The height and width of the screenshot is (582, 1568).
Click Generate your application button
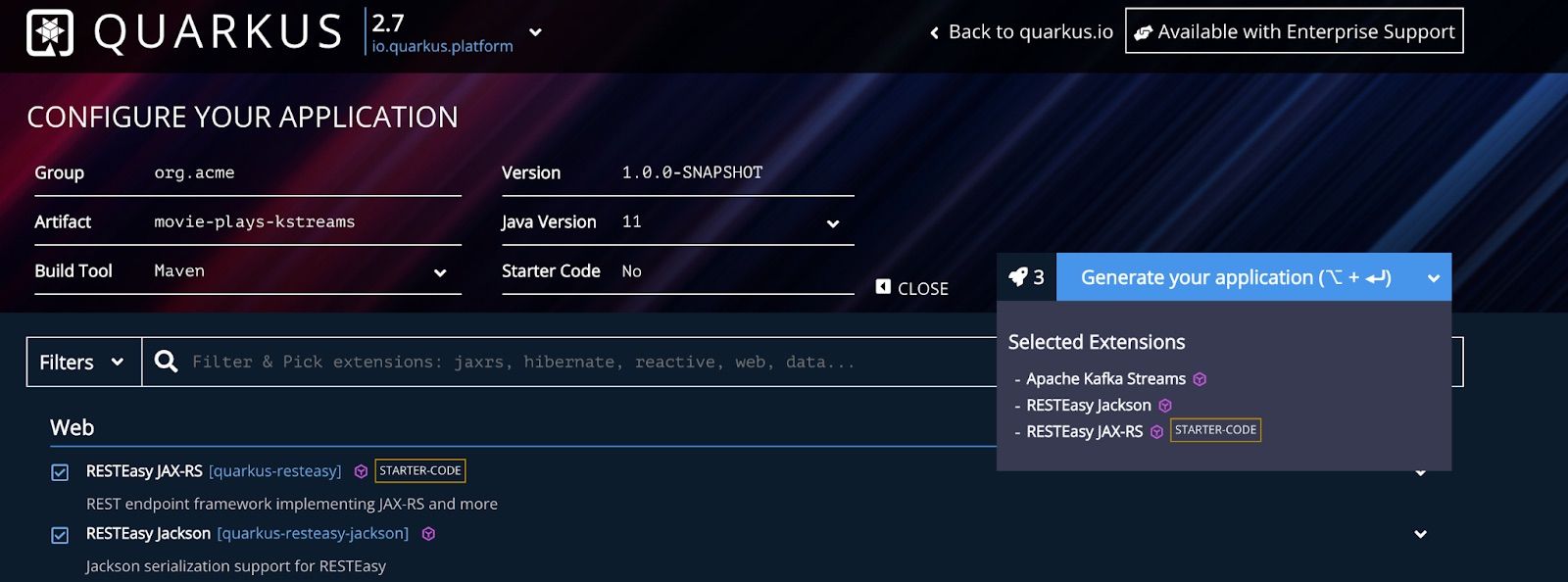tap(1235, 278)
